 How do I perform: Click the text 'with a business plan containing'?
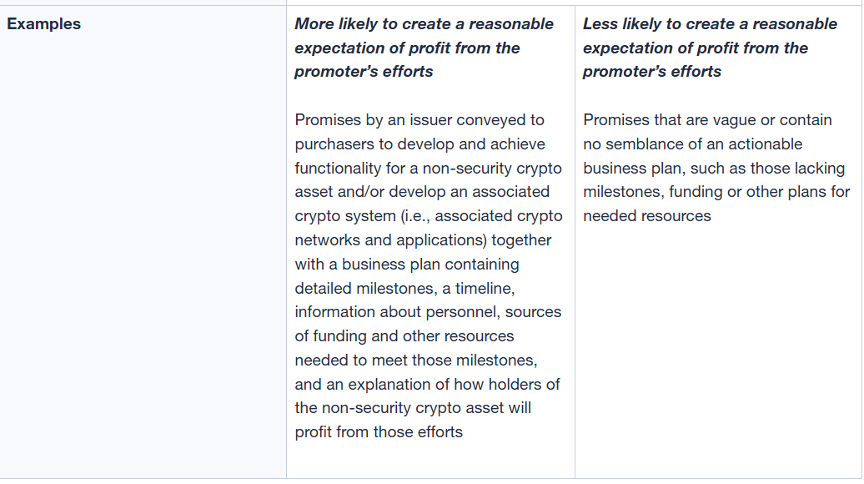407,264
